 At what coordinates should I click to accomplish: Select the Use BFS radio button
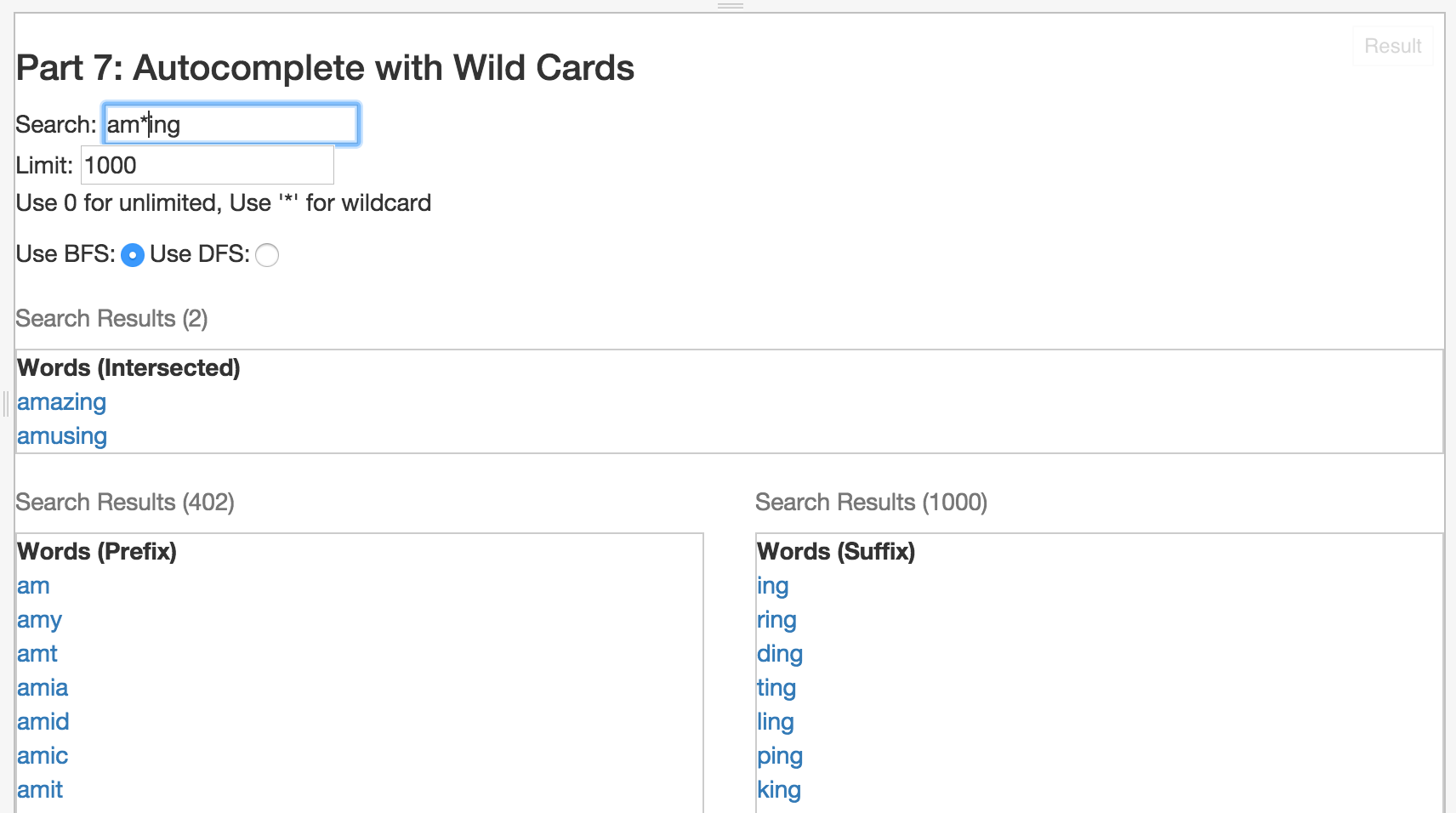(133, 255)
